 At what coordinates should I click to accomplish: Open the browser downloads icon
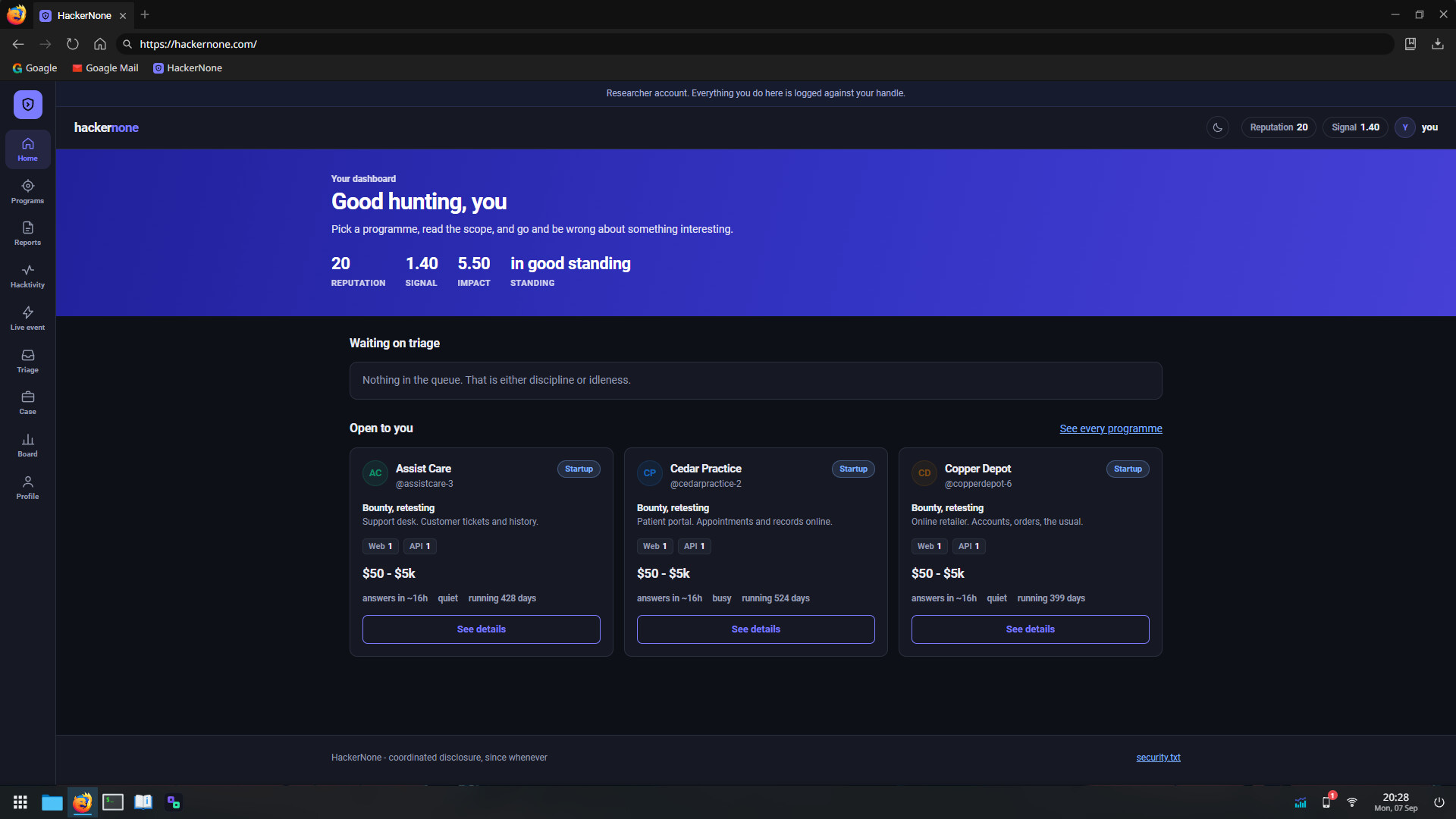1438,44
